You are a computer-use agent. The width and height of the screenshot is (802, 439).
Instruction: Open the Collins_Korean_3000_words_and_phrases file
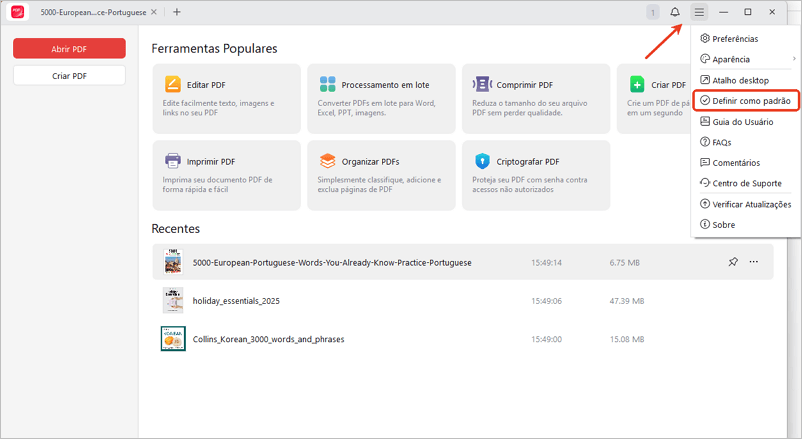coord(268,339)
